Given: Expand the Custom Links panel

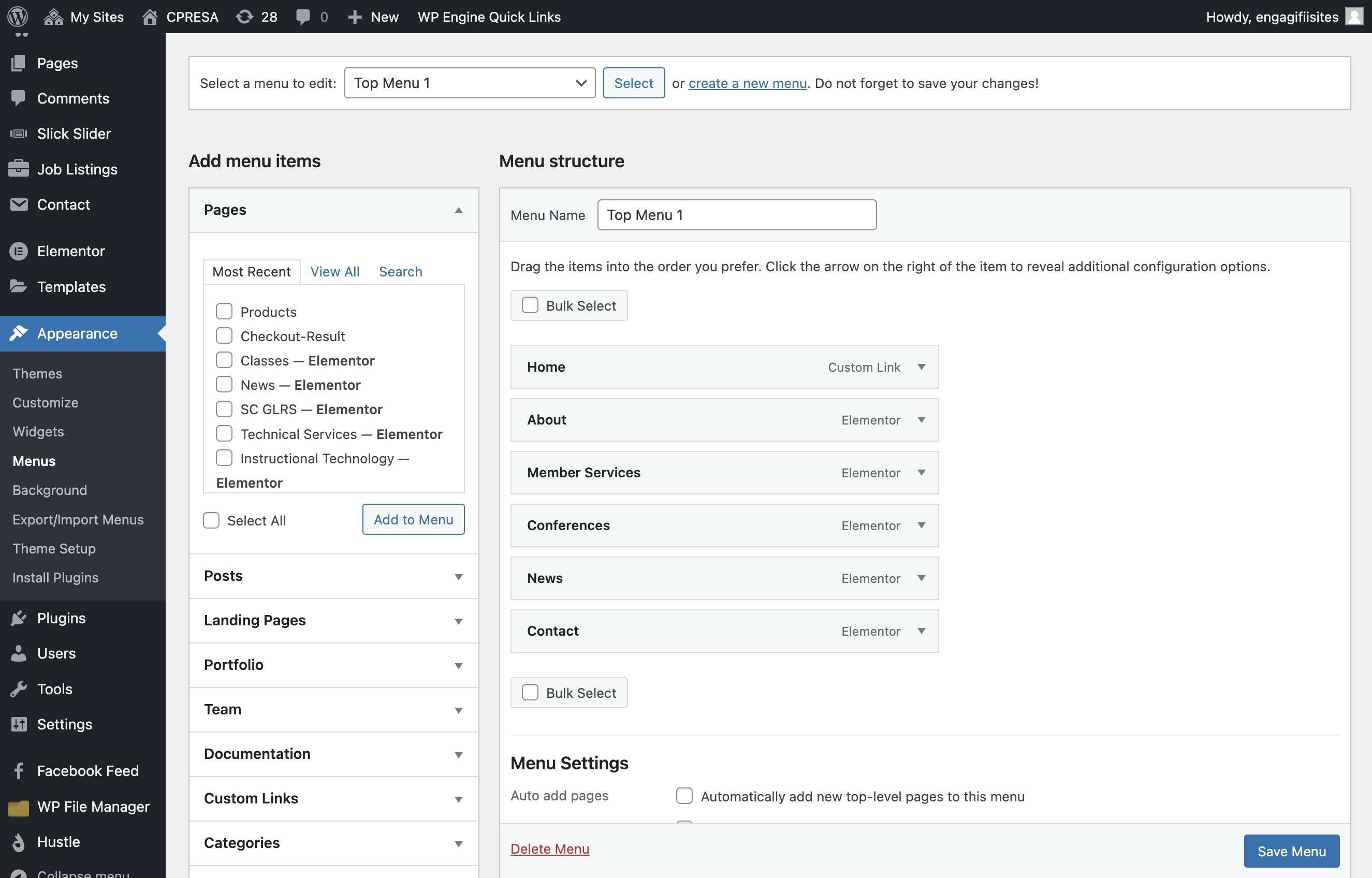Looking at the screenshot, I should tap(333, 798).
